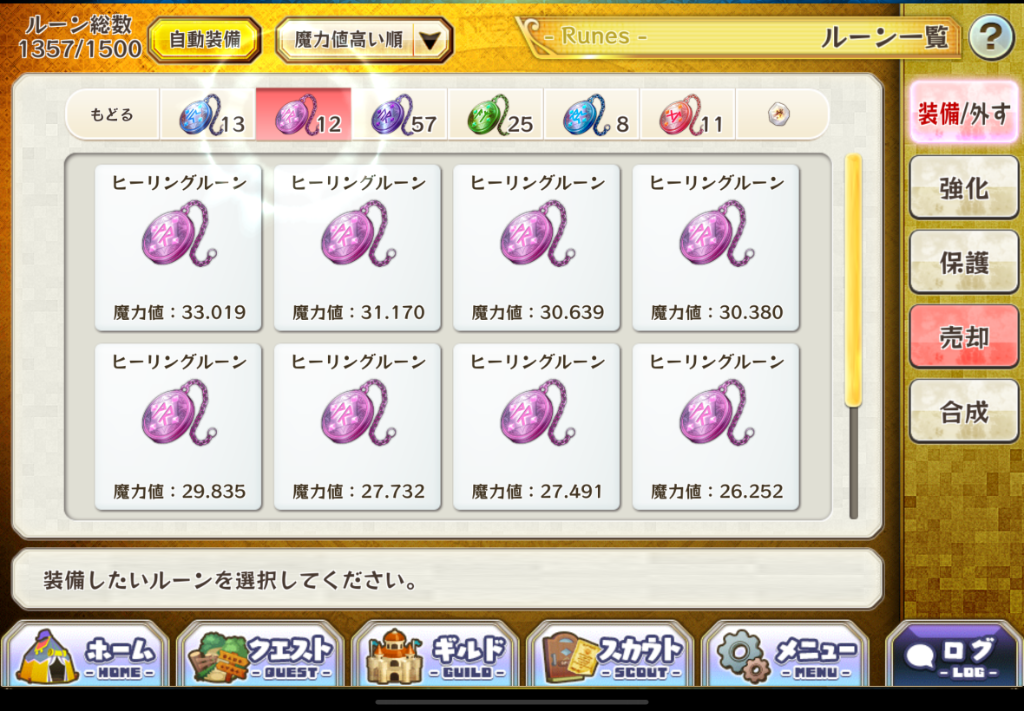
Task: Switch to 強化 enhance mode
Action: pos(964,188)
